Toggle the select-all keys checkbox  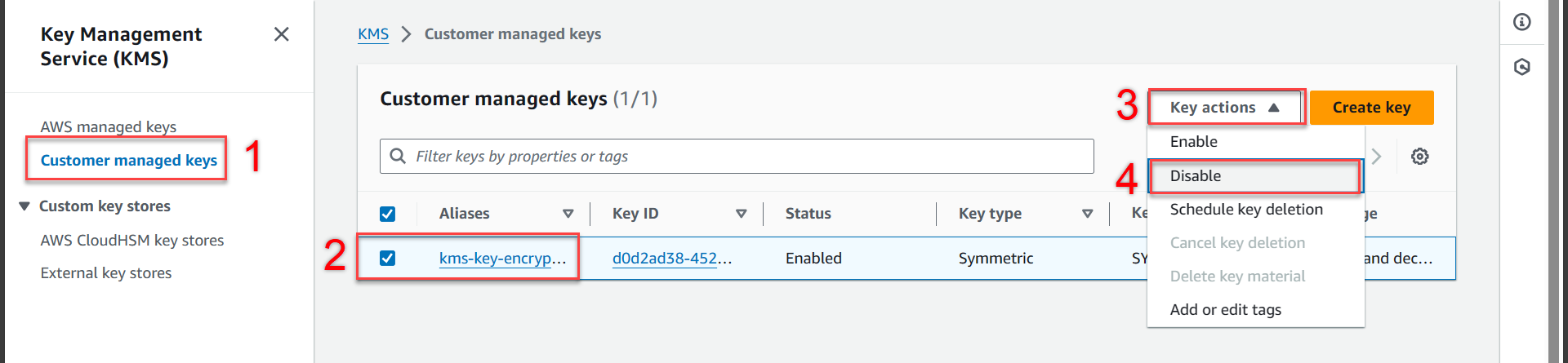pyautogui.click(x=388, y=214)
